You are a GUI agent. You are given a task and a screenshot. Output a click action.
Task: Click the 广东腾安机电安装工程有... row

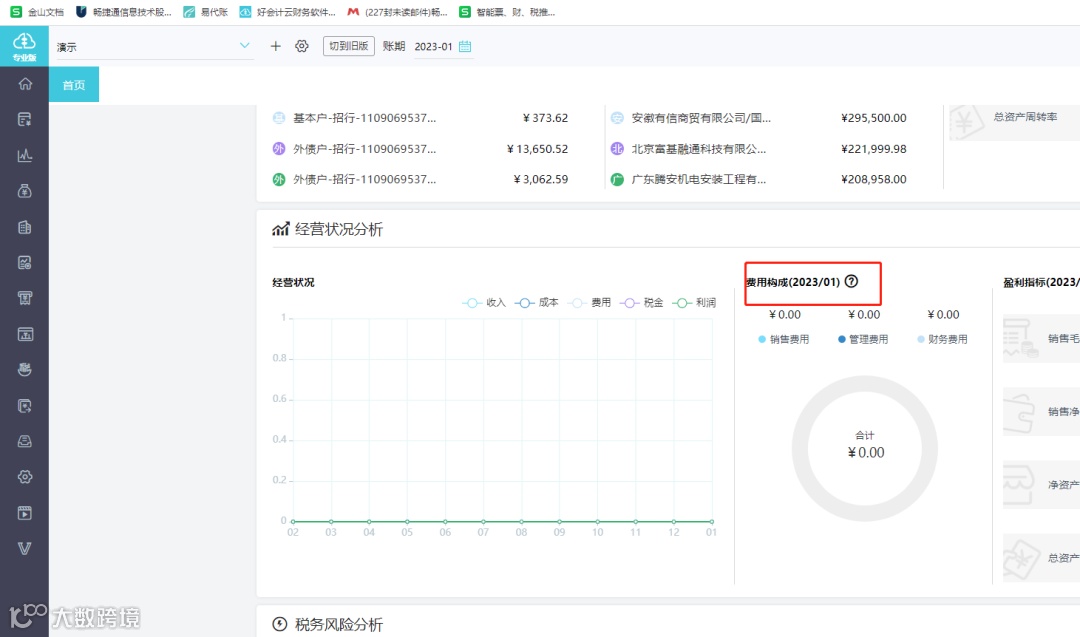758,179
